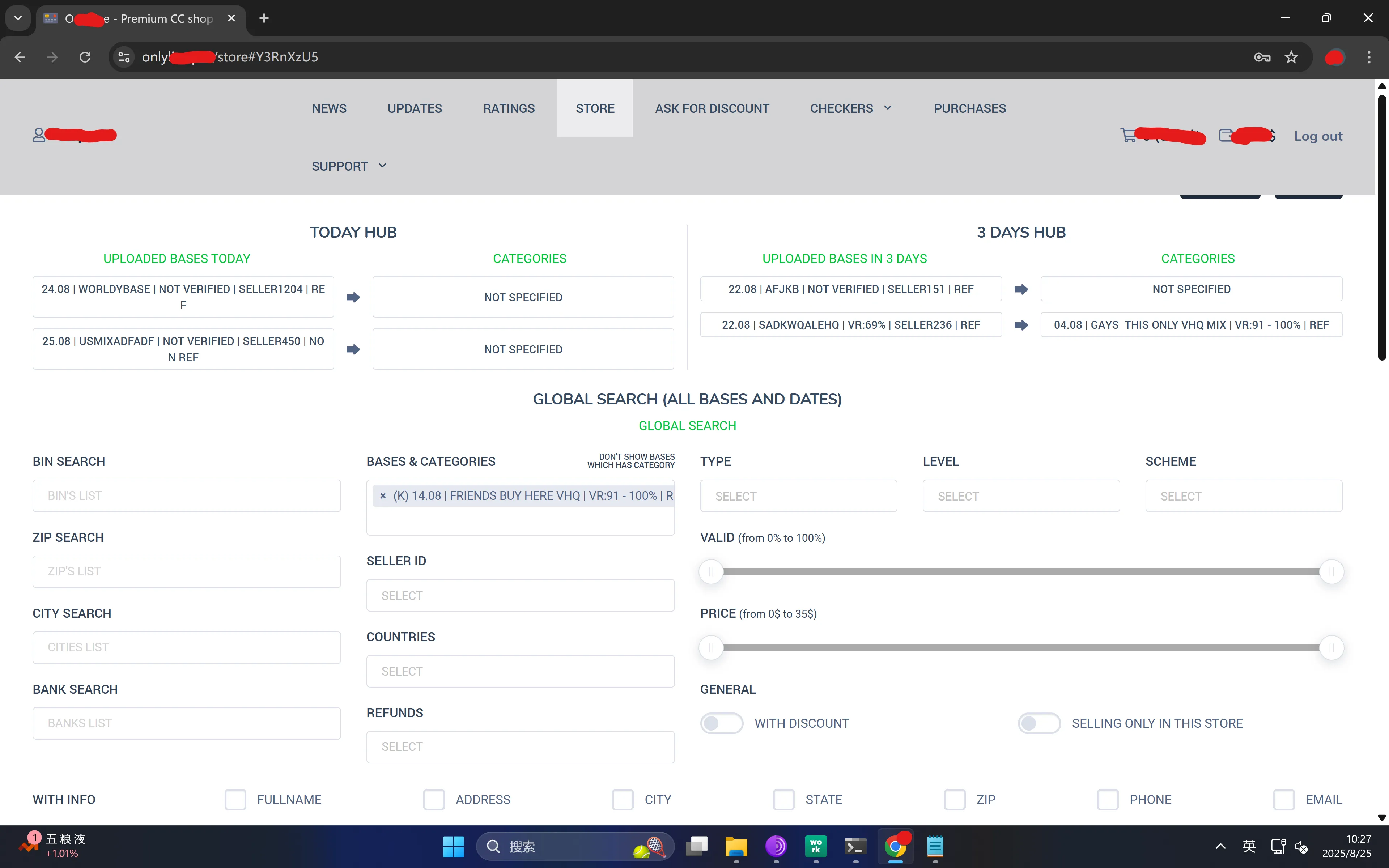Open the COUNTRIES select dropdown
Viewport: 1389px width, 868px height.
[521, 671]
